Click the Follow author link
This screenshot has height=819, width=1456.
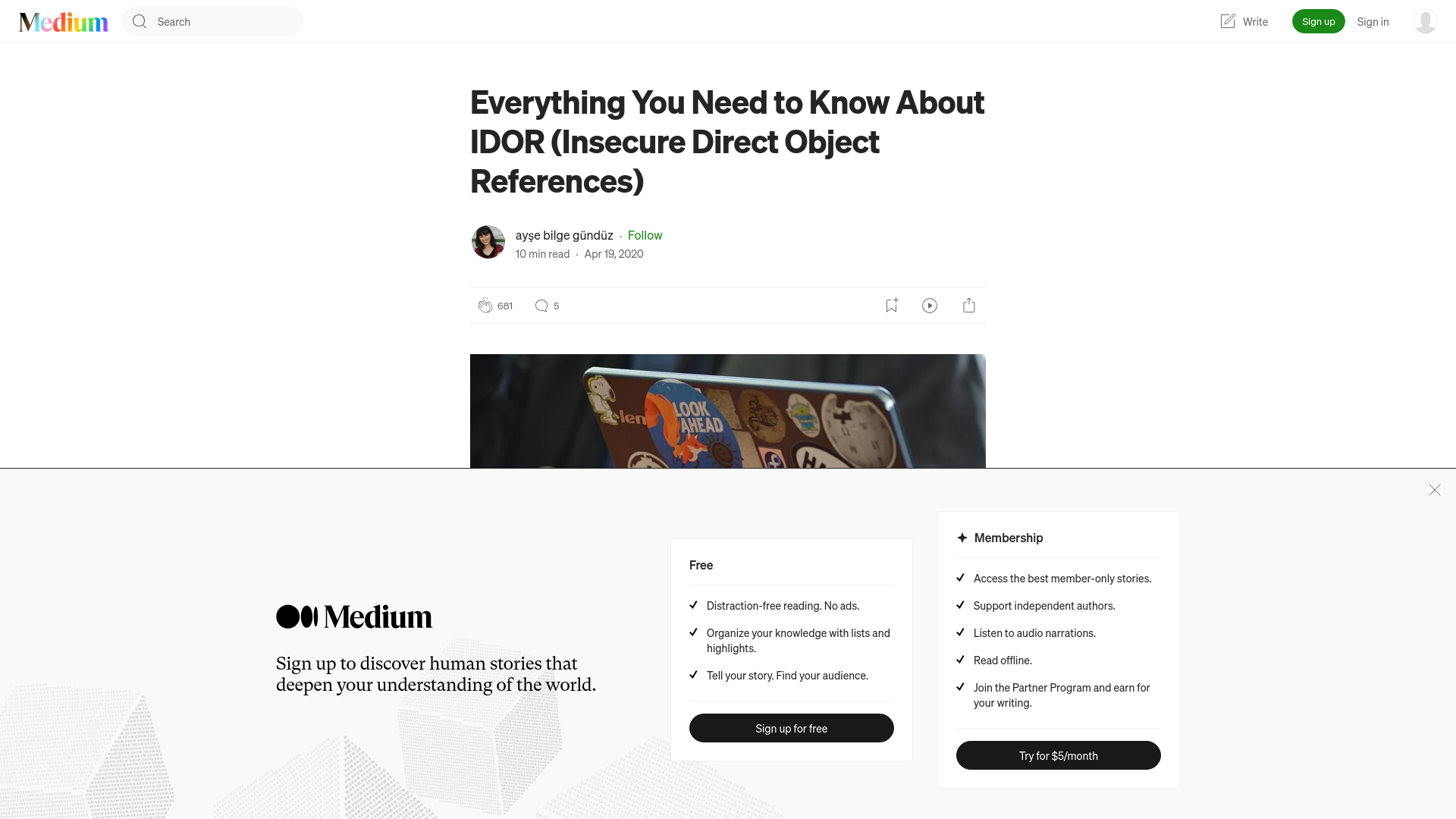coord(645,234)
